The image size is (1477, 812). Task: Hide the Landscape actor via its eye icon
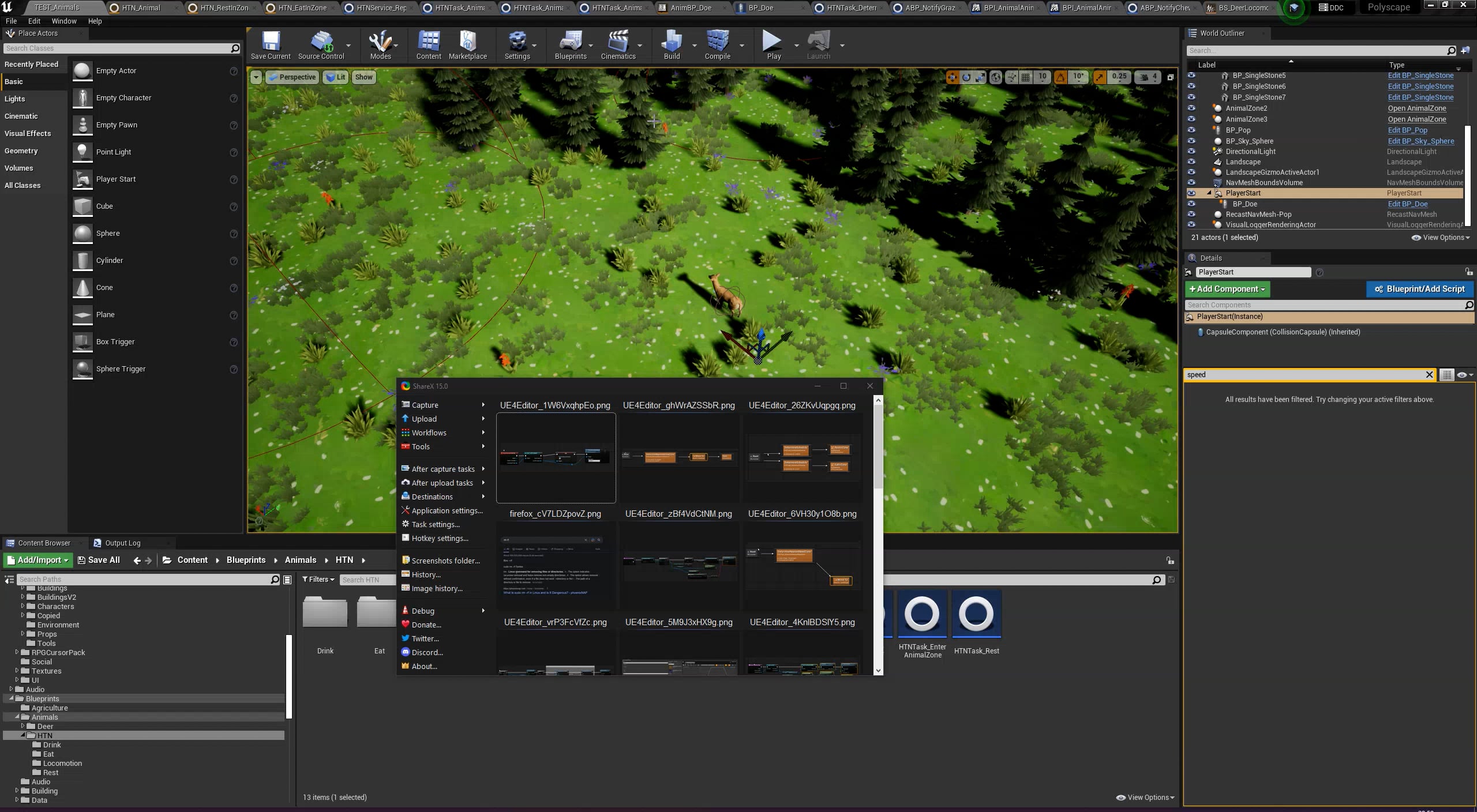[x=1191, y=162]
